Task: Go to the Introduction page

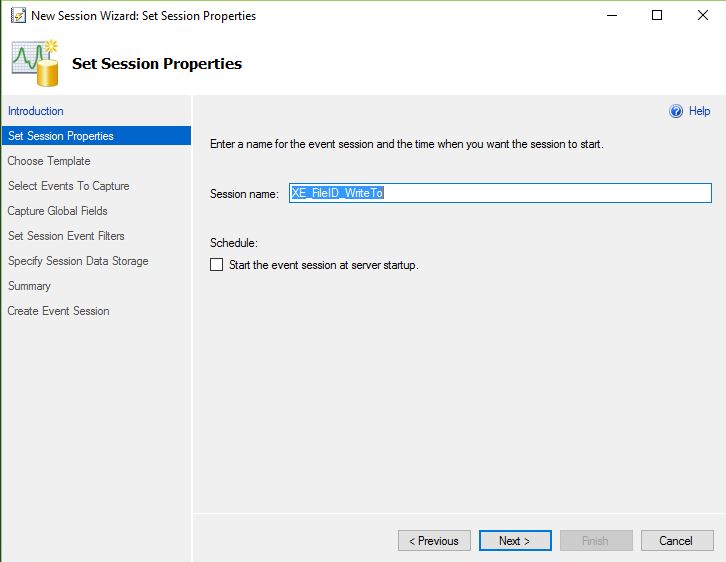Action: (x=35, y=111)
